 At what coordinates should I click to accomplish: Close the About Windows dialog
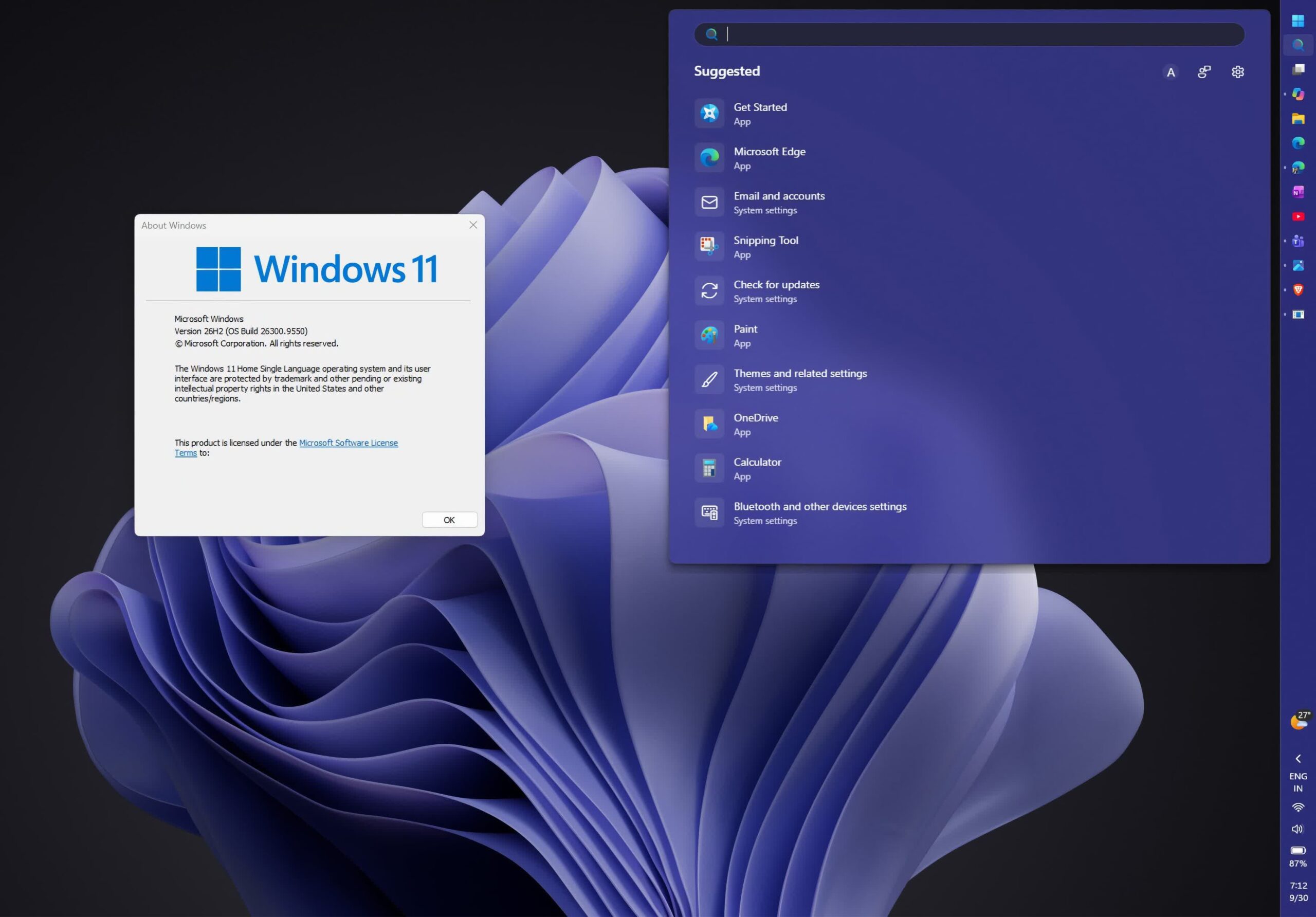pos(473,225)
